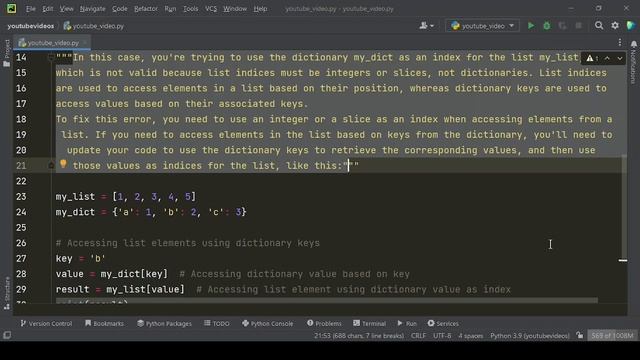Image resolution: width=640 pixels, height=360 pixels.
Task: Toggle the fold marker at line 21
Action: coord(51,165)
